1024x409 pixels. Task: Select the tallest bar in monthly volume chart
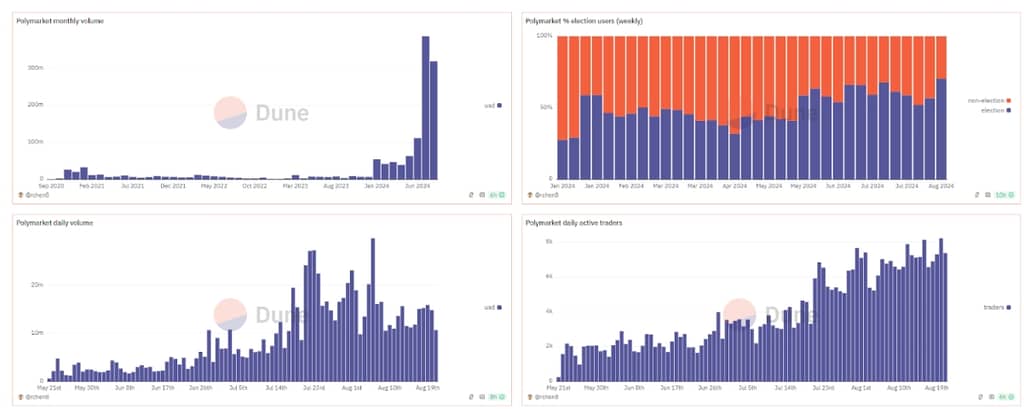click(x=425, y=108)
